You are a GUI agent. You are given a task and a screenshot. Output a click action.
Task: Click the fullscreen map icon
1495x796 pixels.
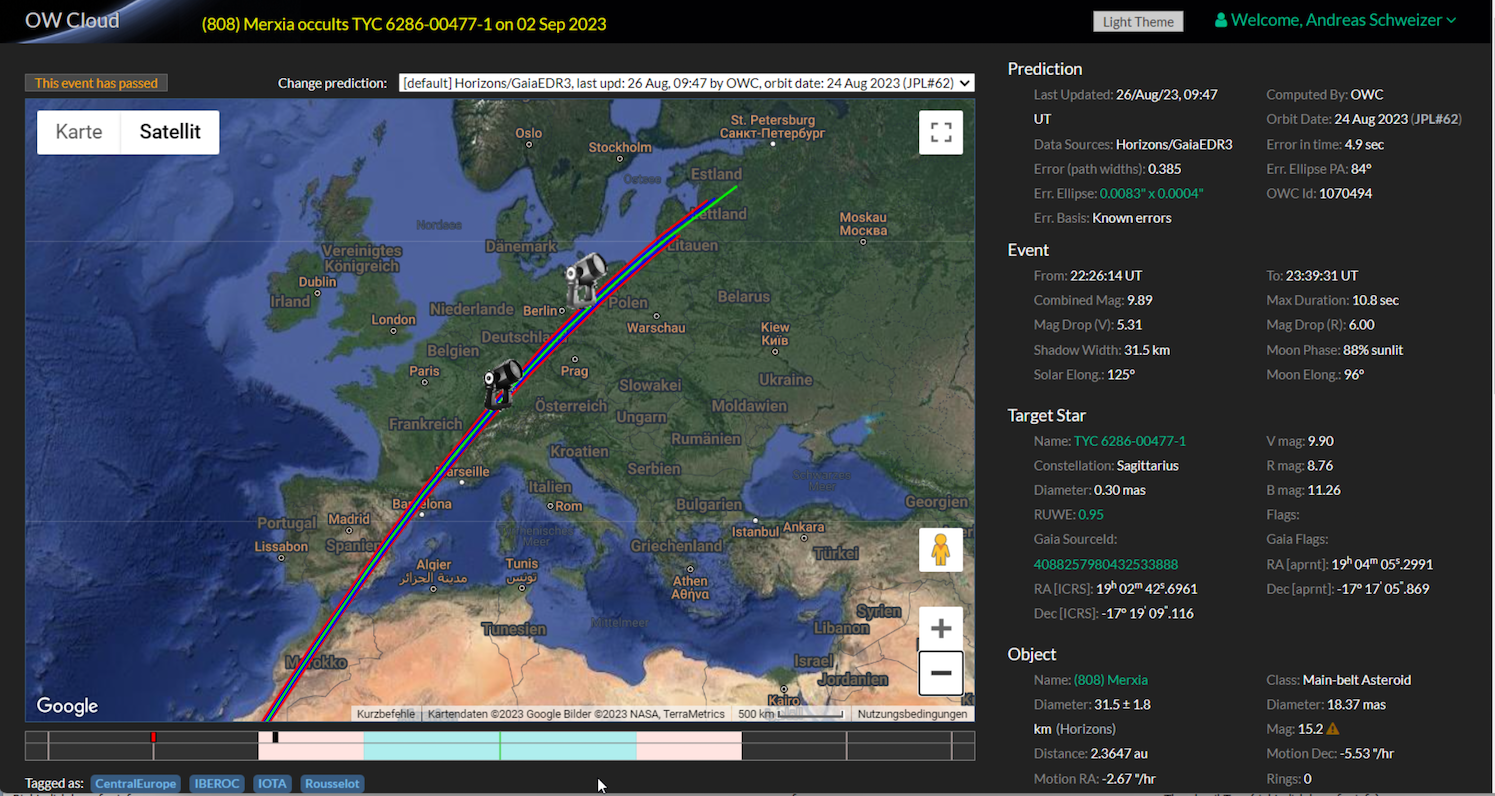tap(940, 133)
